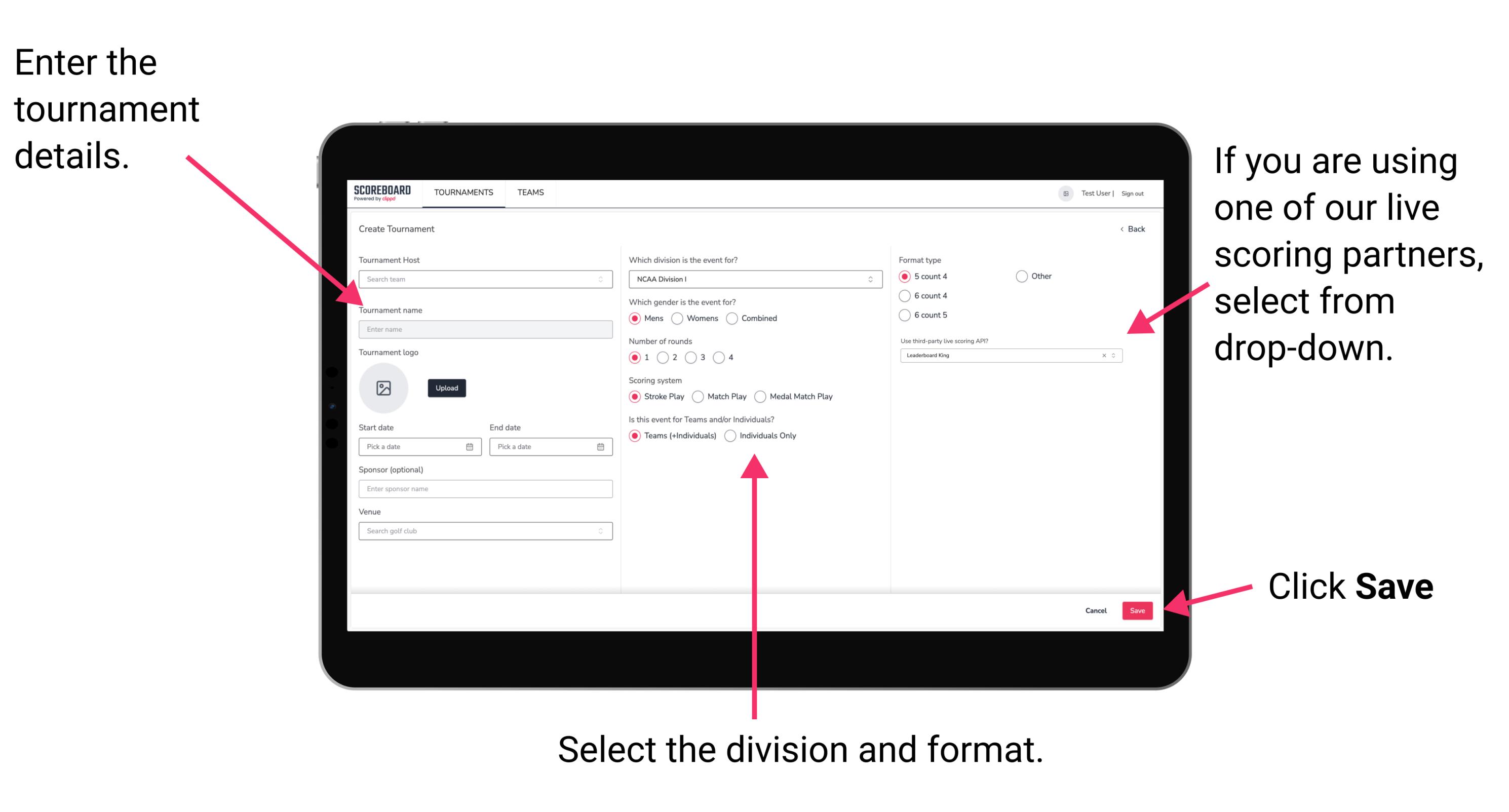This screenshot has height=812, width=1509.
Task: Select the Womens gender radio button
Action: (678, 318)
